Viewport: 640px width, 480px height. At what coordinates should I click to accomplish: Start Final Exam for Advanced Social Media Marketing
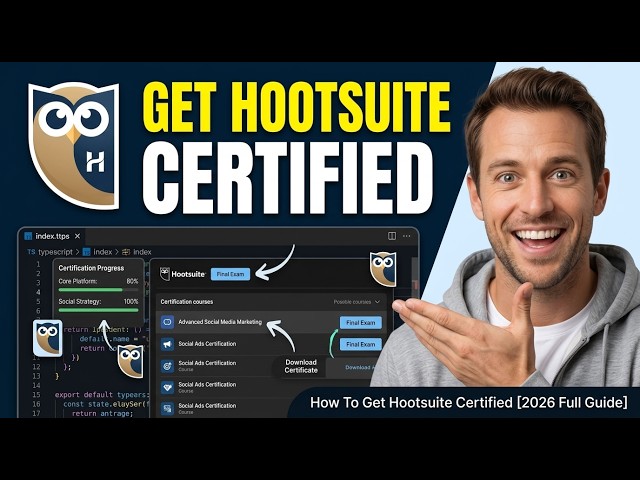[361, 322]
